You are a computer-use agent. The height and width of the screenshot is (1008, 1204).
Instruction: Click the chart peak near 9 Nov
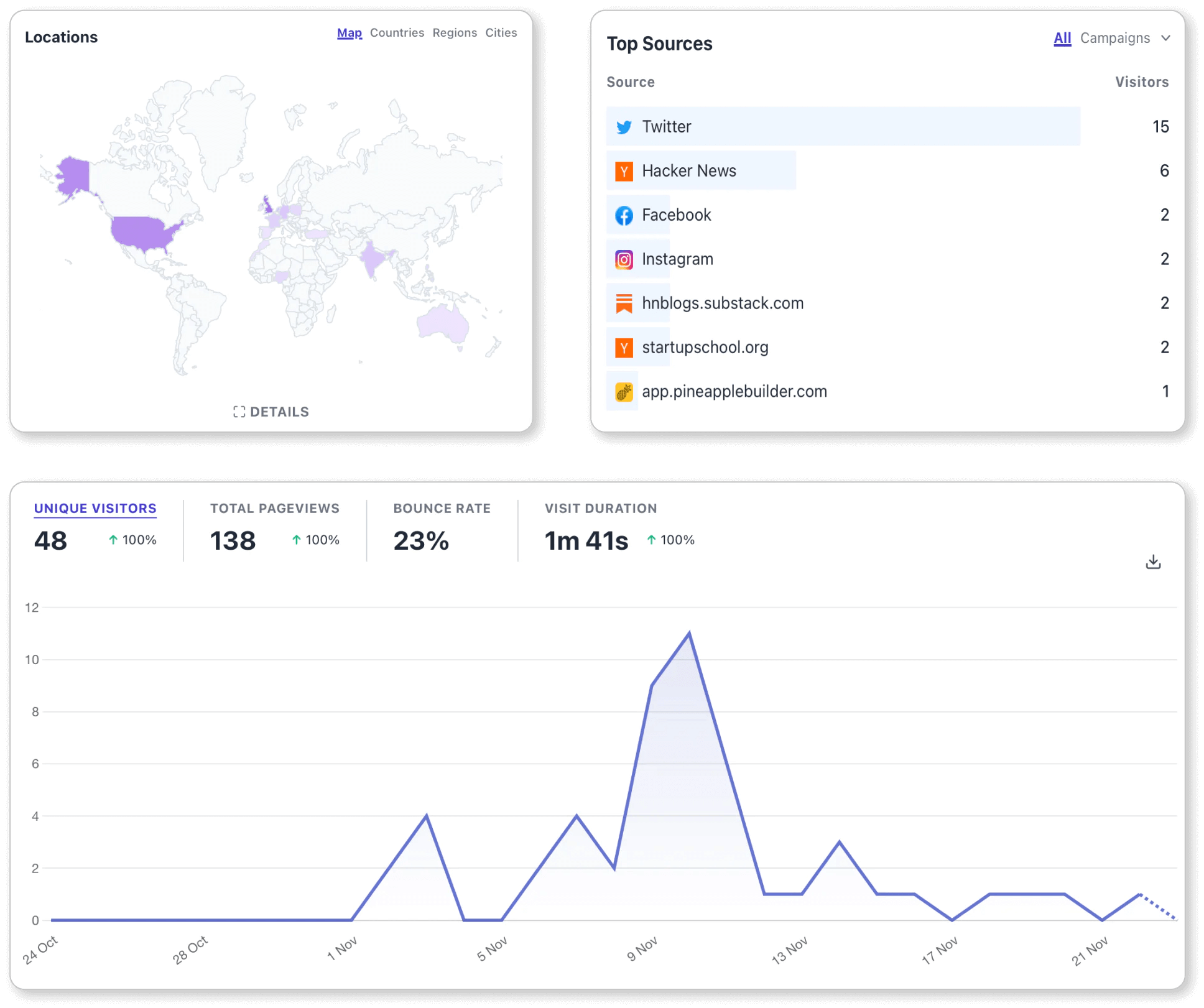pos(689,634)
